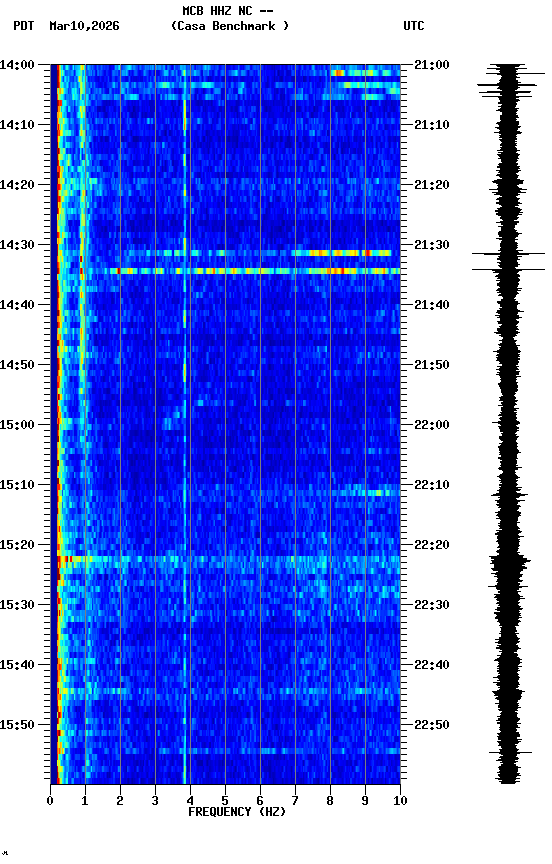Click the 22:00 UTC time label
Screen dimensions: 552x864
pyautogui.click(x=432, y=425)
